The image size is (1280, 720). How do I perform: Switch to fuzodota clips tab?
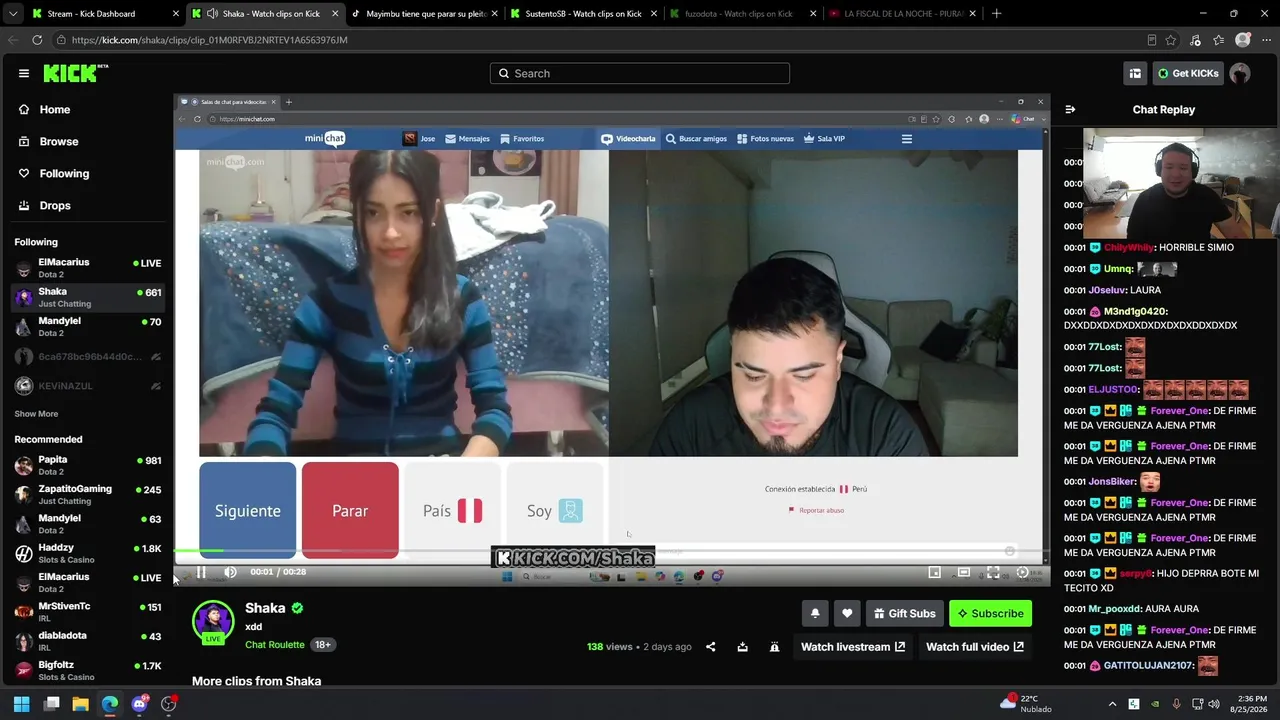[x=742, y=14]
